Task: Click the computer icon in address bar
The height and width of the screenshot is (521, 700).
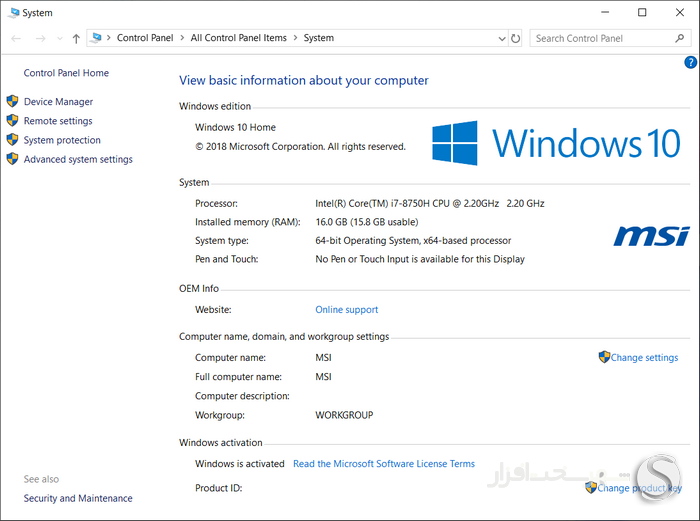Action: (96, 38)
